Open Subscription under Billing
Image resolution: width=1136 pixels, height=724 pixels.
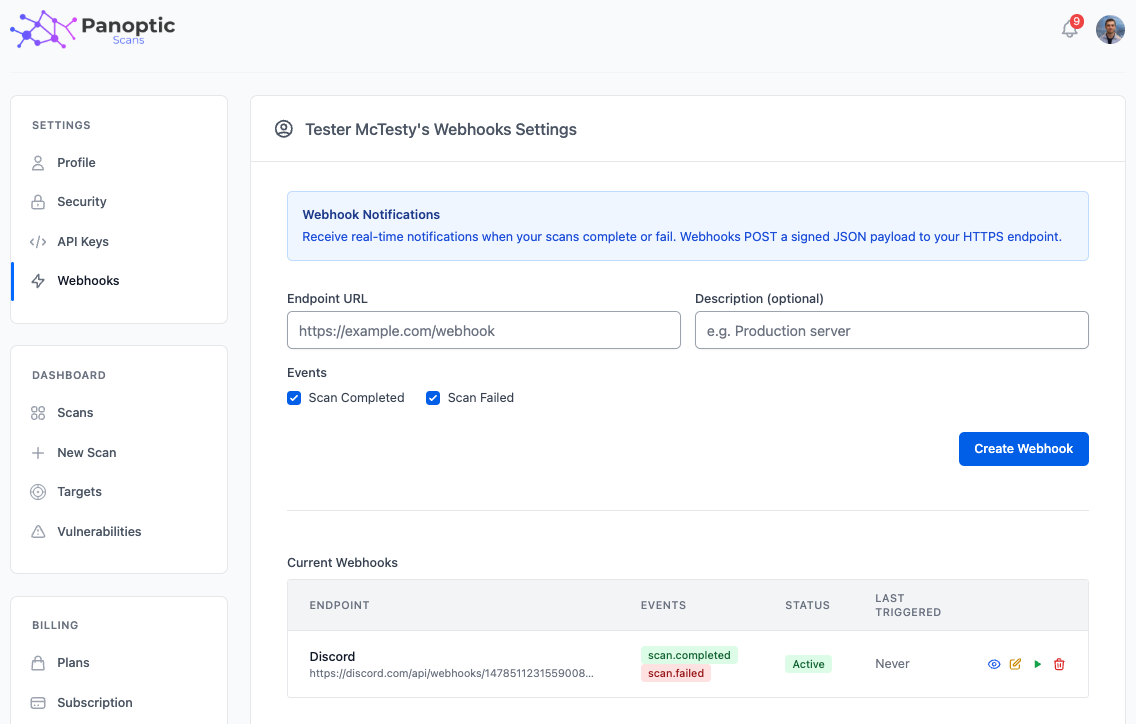click(x=94, y=702)
